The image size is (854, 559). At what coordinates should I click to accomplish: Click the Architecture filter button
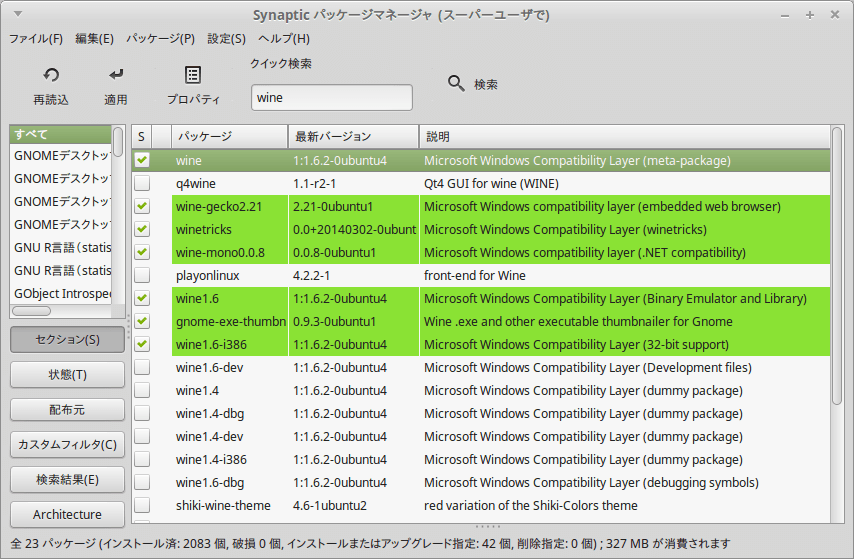(x=68, y=514)
